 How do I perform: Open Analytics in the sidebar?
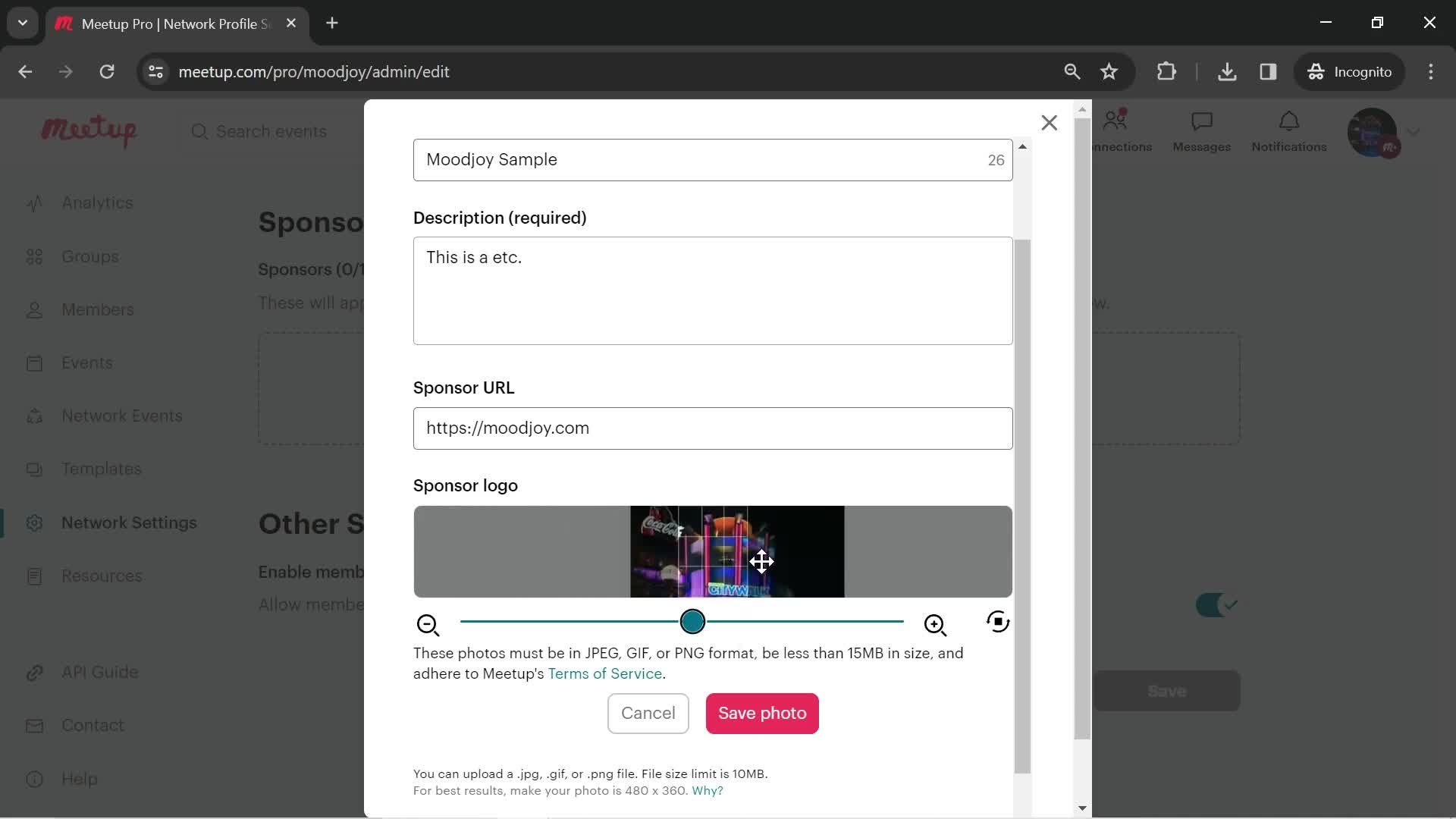point(97,203)
